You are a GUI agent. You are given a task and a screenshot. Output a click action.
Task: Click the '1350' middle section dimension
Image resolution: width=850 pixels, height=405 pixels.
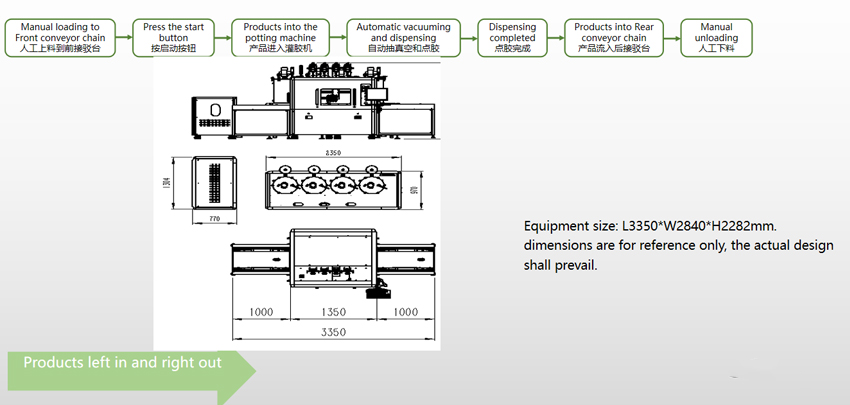click(x=333, y=312)
